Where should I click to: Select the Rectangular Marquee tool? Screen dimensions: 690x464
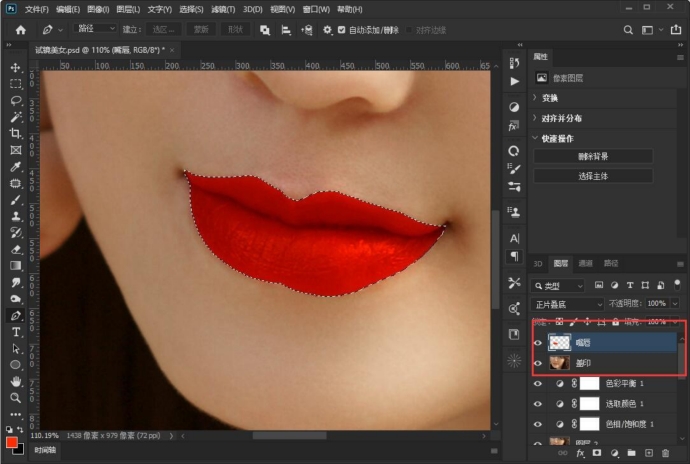tap(16, 84)
